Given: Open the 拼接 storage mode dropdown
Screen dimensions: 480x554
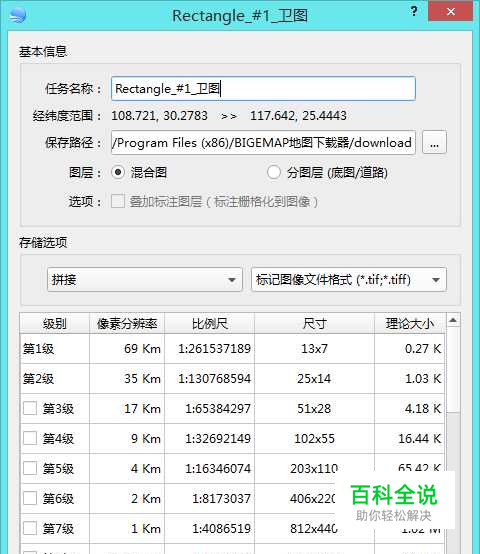Looking at the screenshot, I should tap(145, 280).
